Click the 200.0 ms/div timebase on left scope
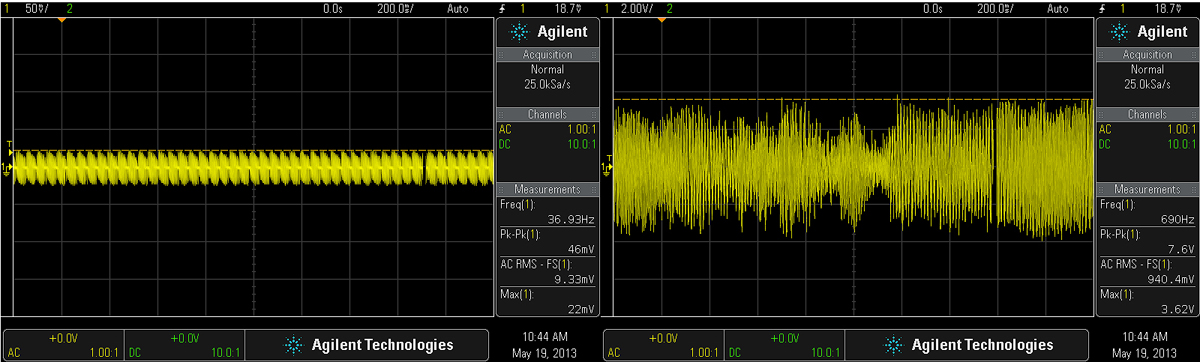Screen dimensions: 1200x362 point(394,8)
